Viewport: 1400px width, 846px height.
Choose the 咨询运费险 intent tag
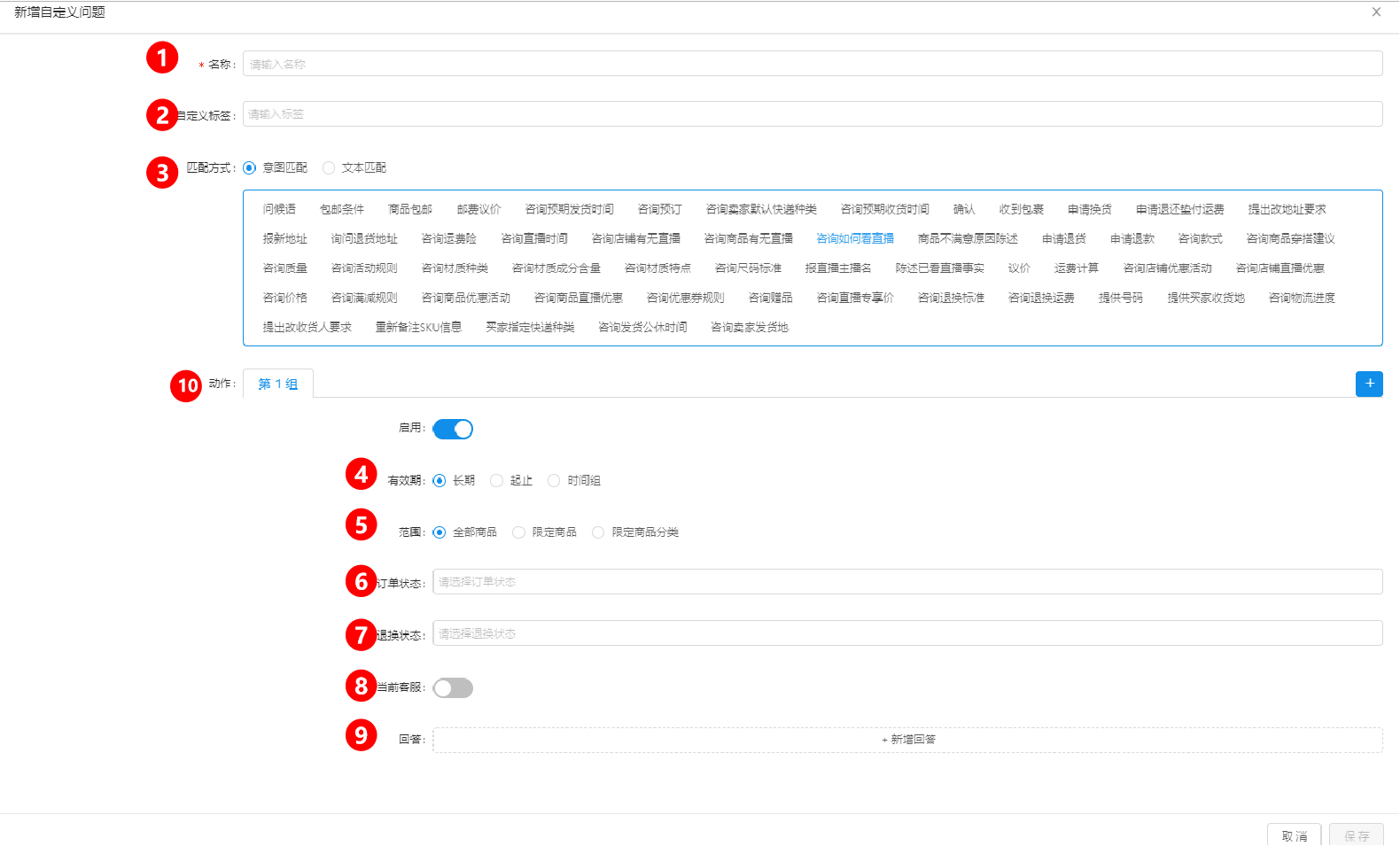[x=449, y=238]
